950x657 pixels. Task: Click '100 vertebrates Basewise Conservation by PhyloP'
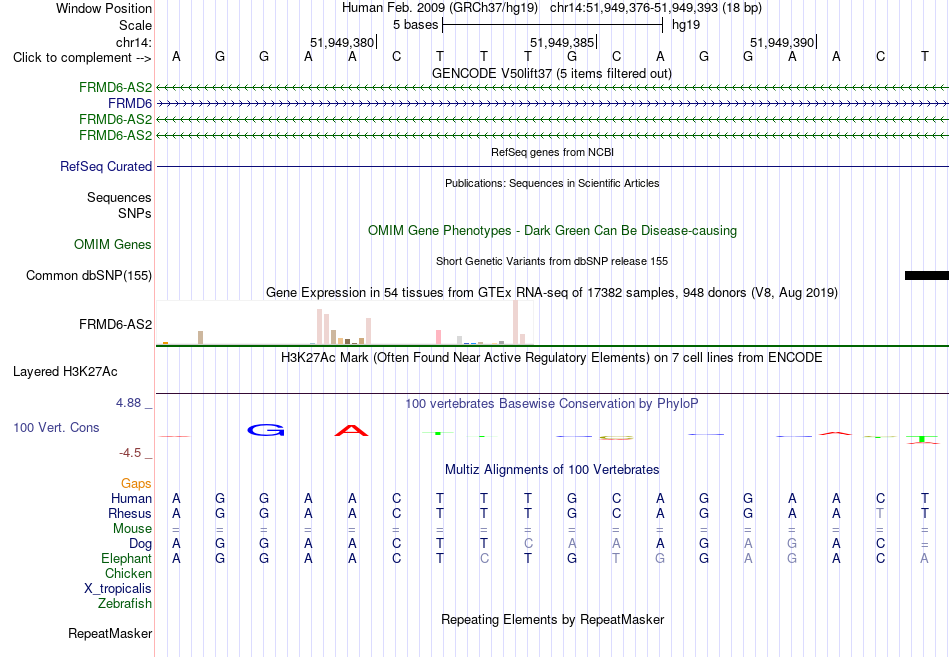point(552,403)
